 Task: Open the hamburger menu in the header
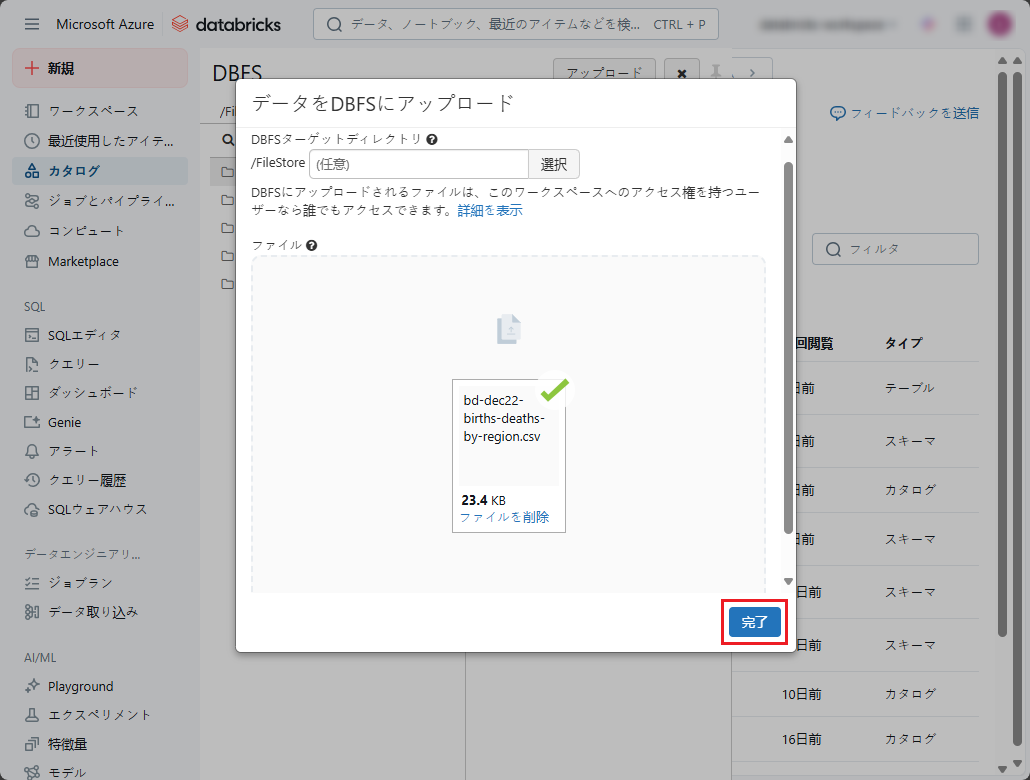pos(32,24)
